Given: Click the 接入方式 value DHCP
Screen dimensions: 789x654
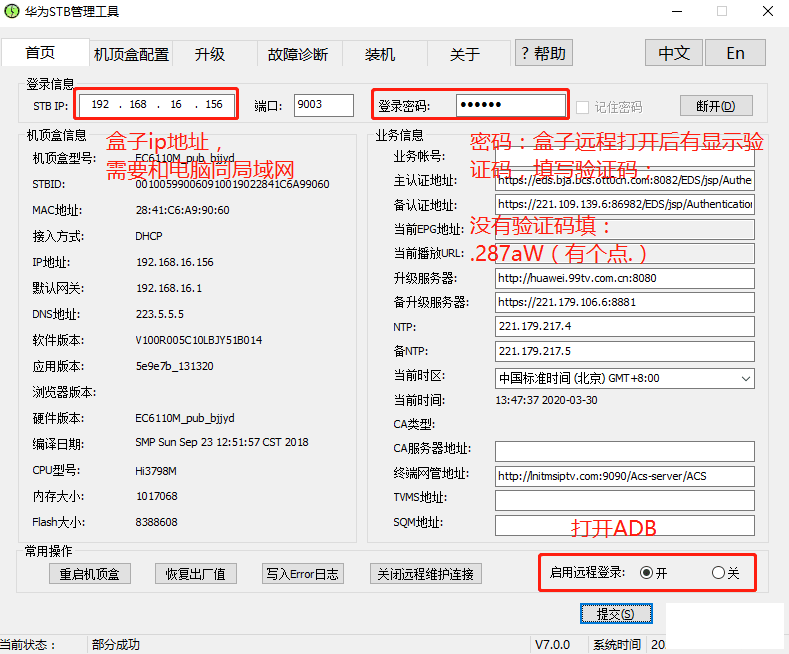Looking at the screenshot, I should (x=148, y=236).
